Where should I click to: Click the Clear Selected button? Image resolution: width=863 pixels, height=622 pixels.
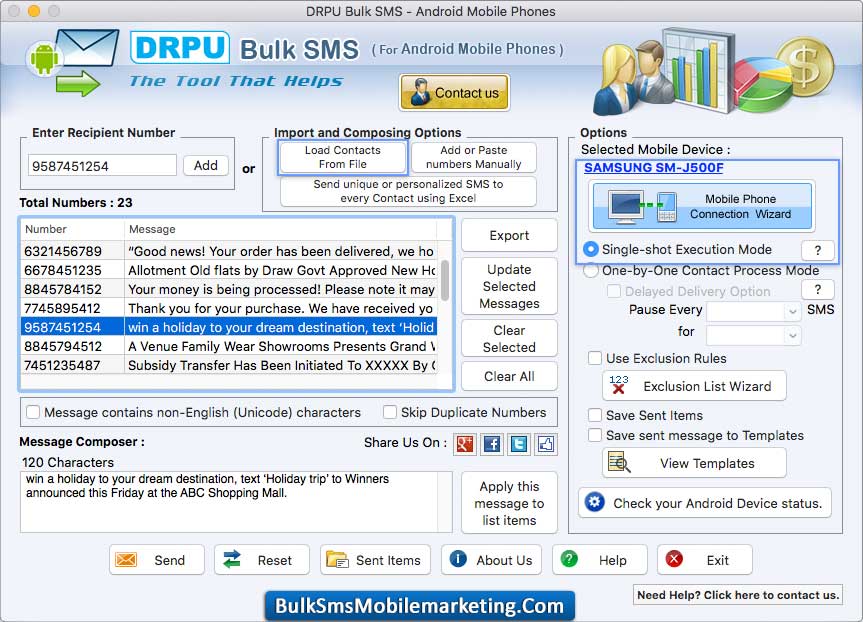click(x=509, y=339)
